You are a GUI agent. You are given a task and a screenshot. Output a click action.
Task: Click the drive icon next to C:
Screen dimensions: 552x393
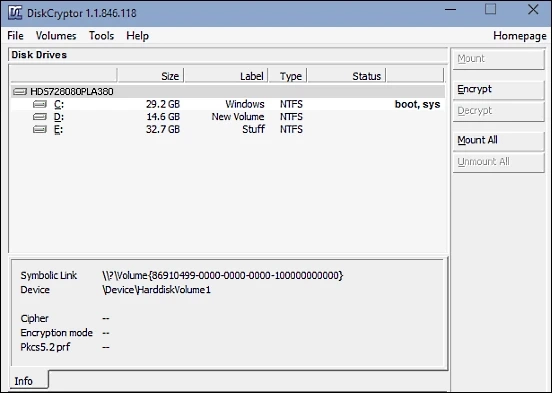(x=40, y=104)
